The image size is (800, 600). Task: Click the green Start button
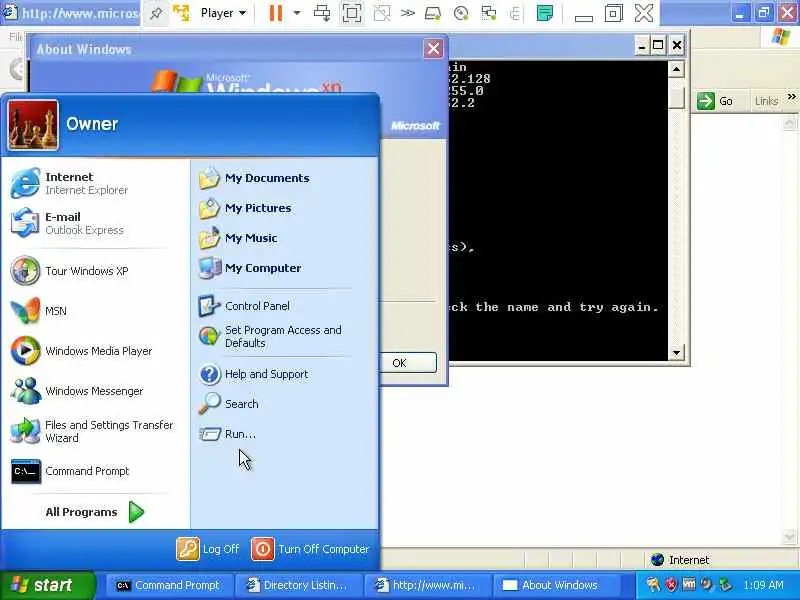47,585
